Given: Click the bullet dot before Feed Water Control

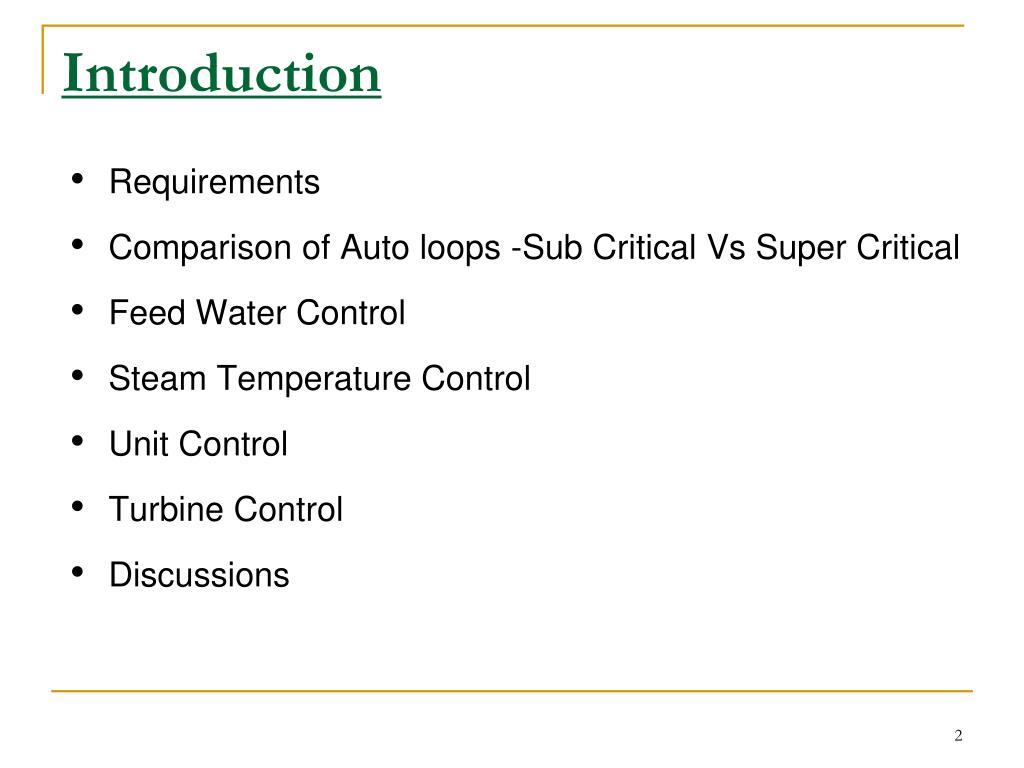Looking at the screenshot, I should click(x=78, y=310).
